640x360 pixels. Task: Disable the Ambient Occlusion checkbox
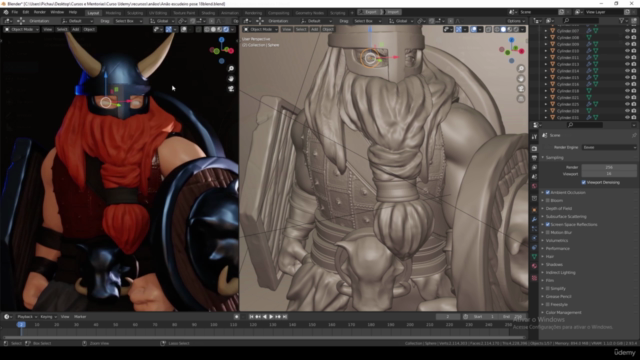548,192
